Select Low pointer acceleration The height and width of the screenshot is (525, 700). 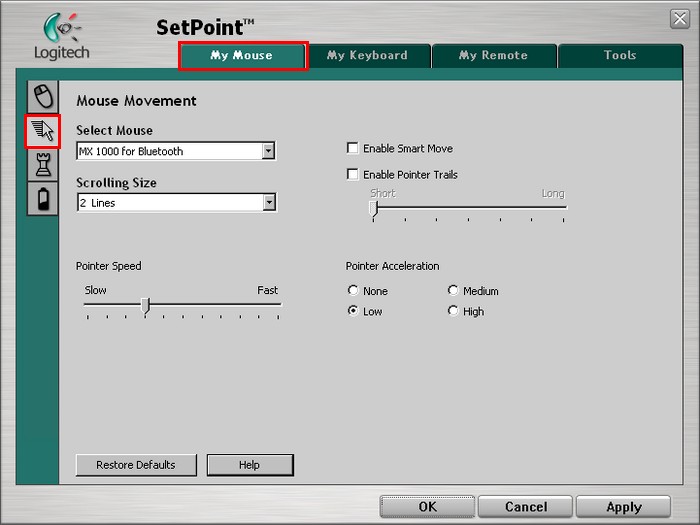click(353, 311)
